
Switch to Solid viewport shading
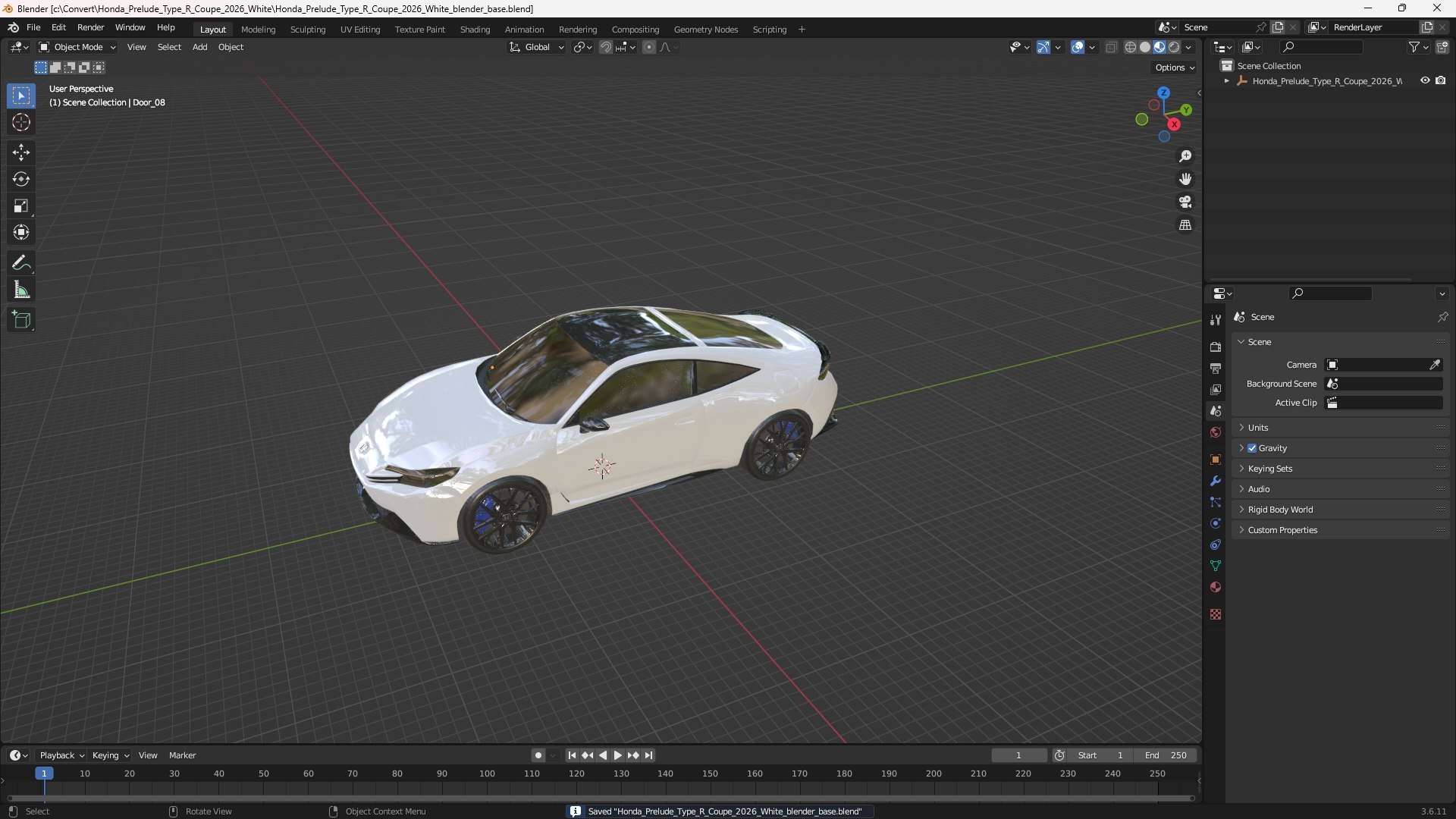pos(1145,47)
